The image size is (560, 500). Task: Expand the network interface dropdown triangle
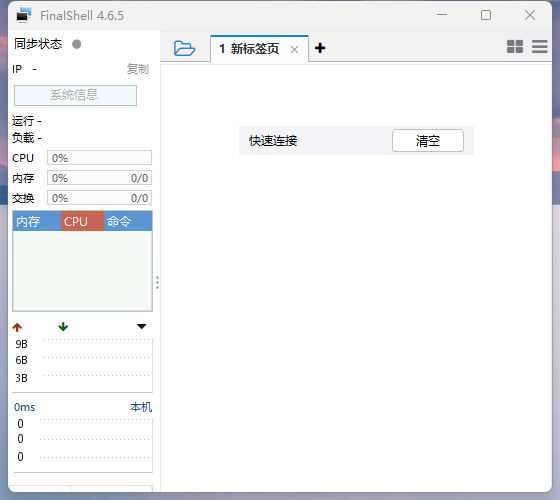(141, 326)
